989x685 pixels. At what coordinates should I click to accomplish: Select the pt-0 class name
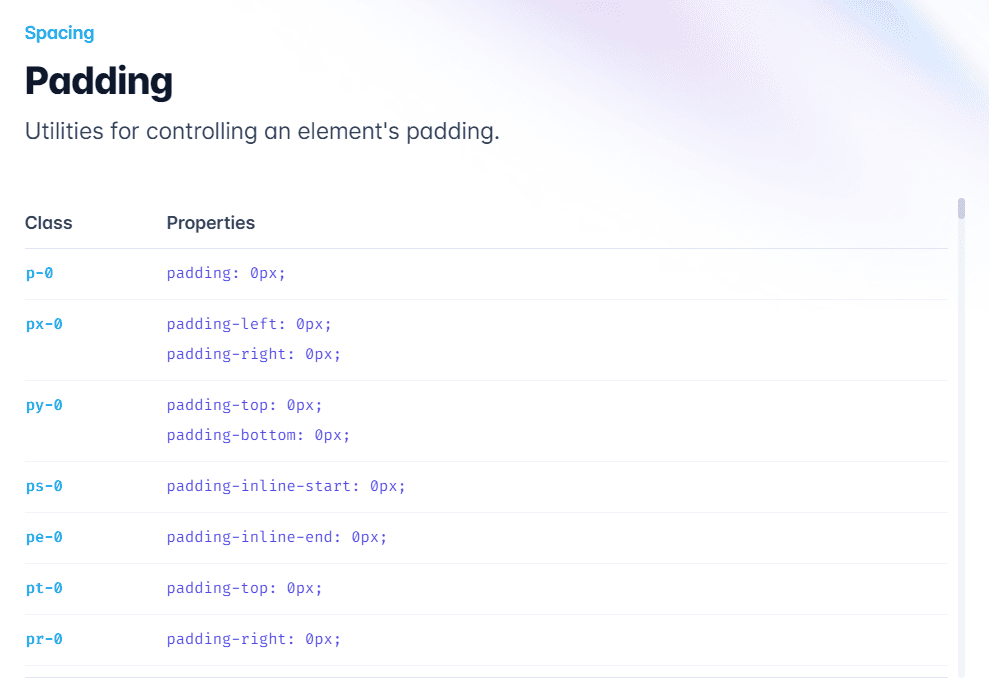tap(44, 588)
